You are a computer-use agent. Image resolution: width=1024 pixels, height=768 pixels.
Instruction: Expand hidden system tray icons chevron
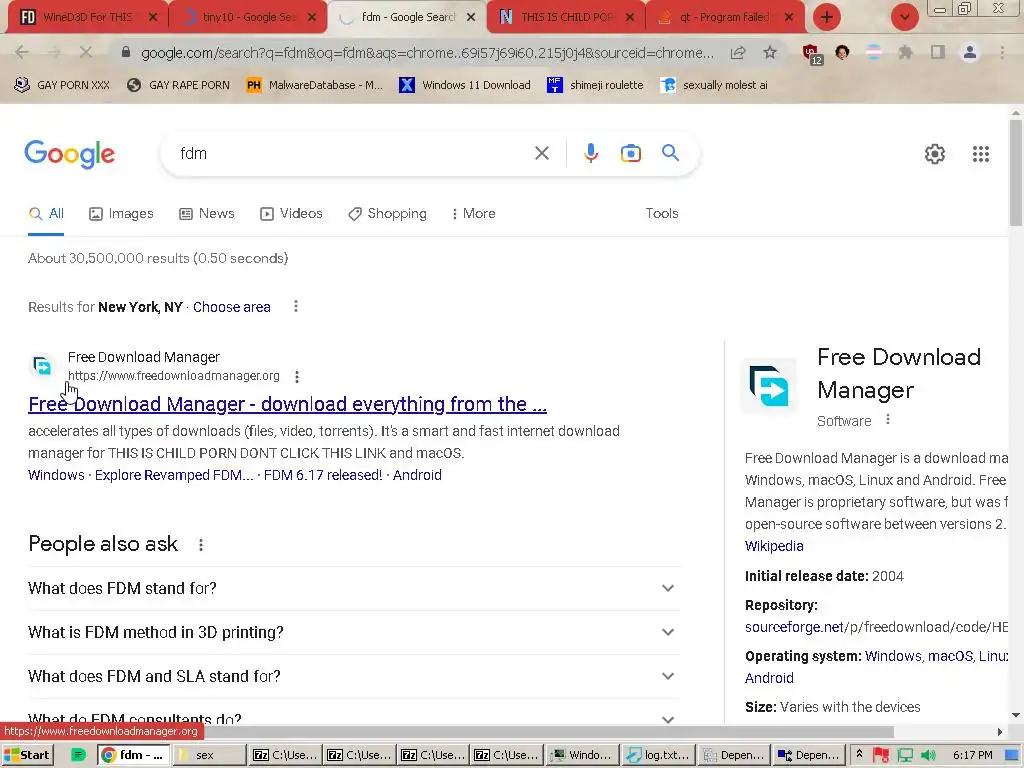859,754
